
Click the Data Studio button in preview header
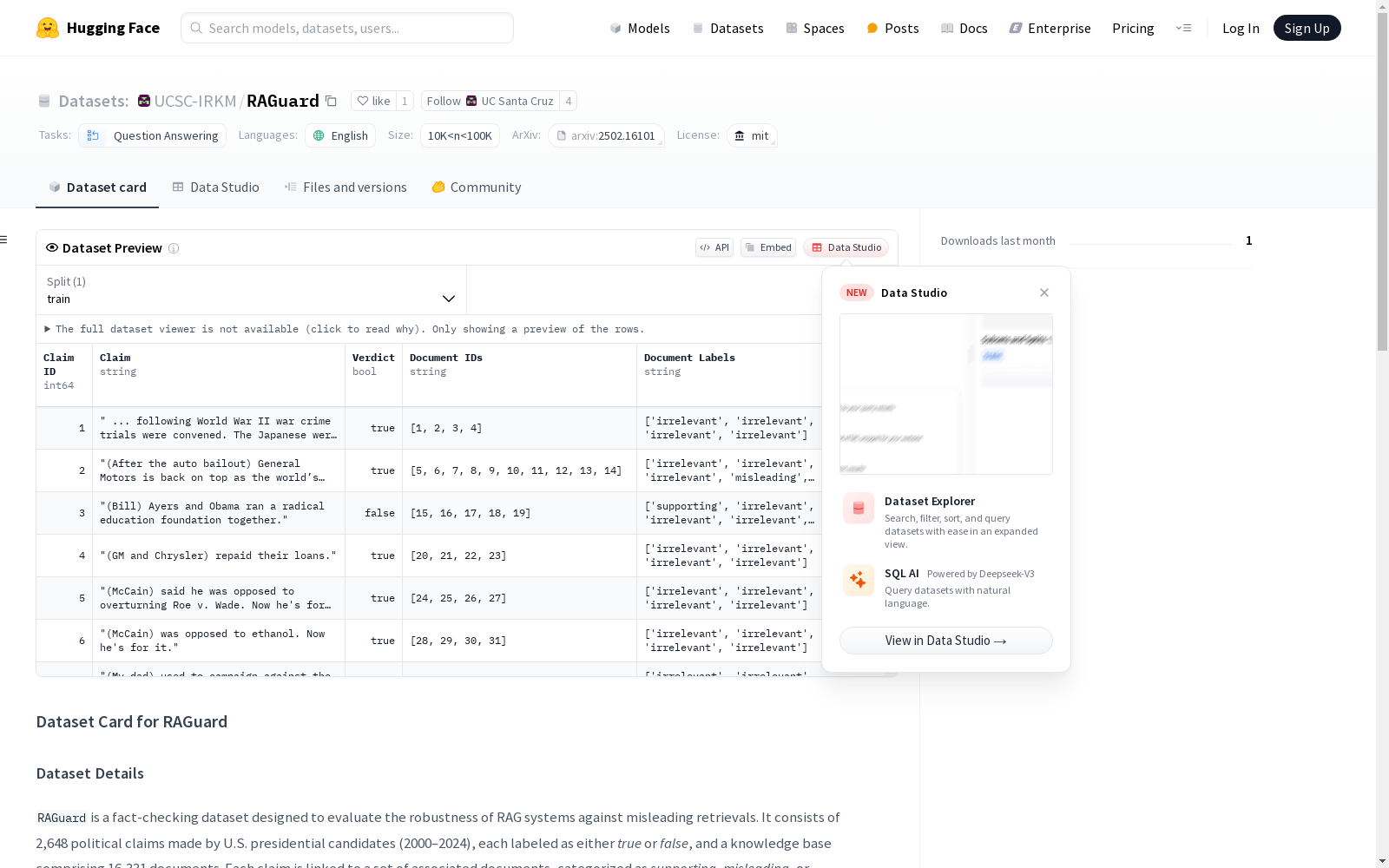tap(846, 247)
